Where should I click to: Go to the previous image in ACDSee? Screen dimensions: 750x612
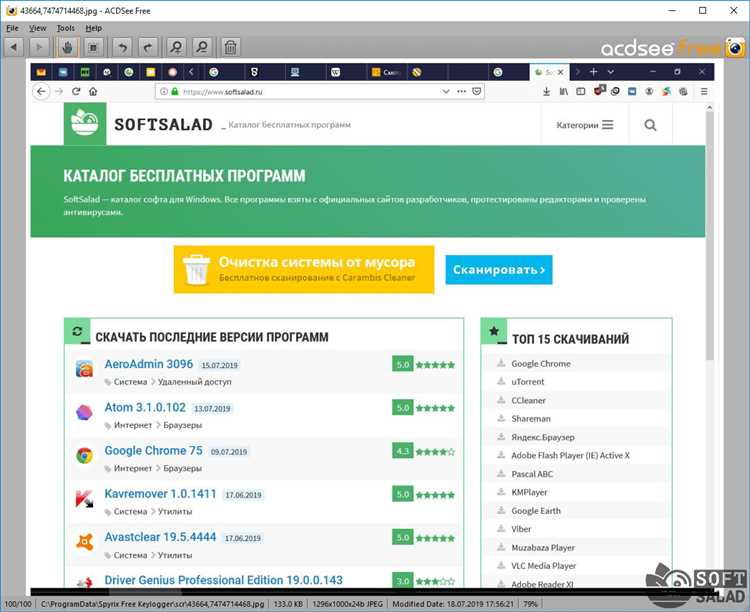tap(14, 47)
